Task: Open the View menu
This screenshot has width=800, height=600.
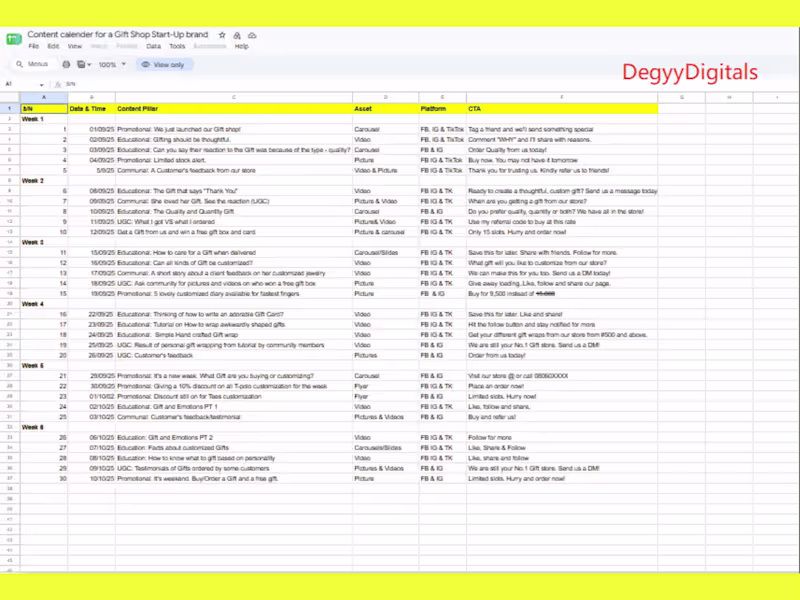Action: [74, 46]
